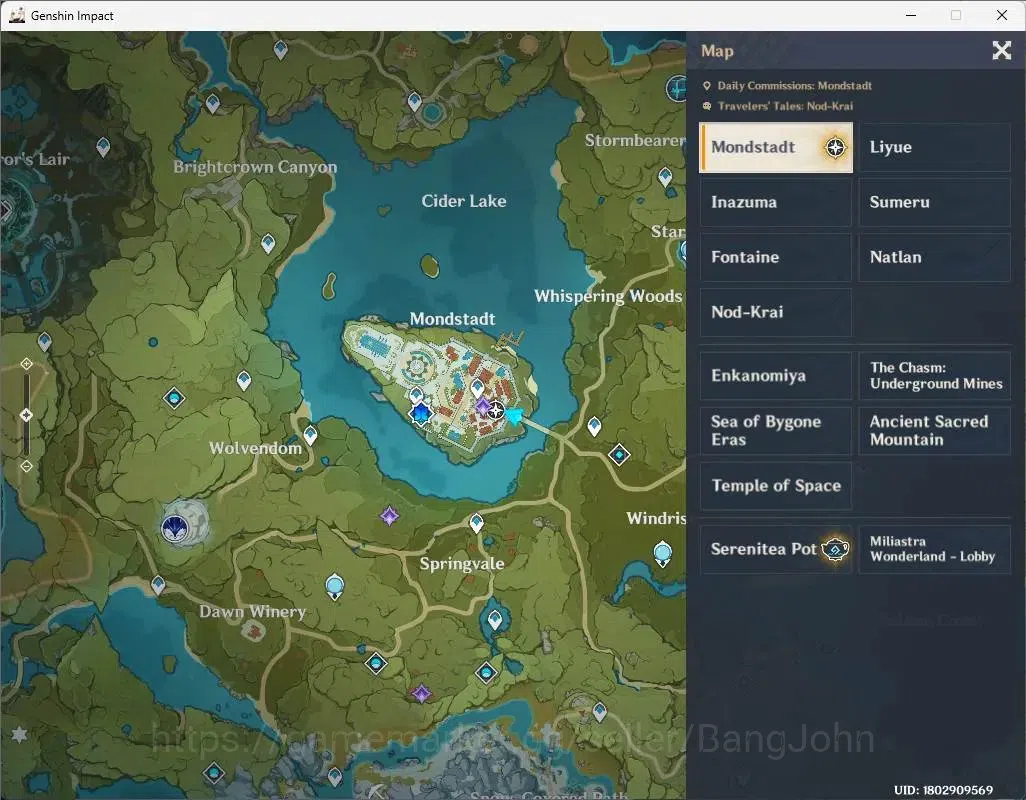1026x800 pixels.
Task: Open the Miliastra Wonderland - Lobby
Action: (934, 549)
